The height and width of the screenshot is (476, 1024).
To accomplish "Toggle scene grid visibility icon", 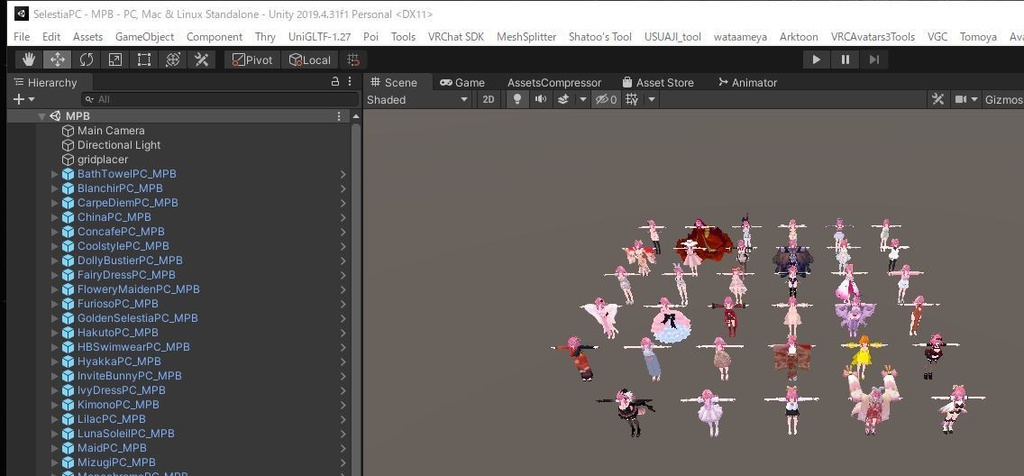I will click(632, 99).
